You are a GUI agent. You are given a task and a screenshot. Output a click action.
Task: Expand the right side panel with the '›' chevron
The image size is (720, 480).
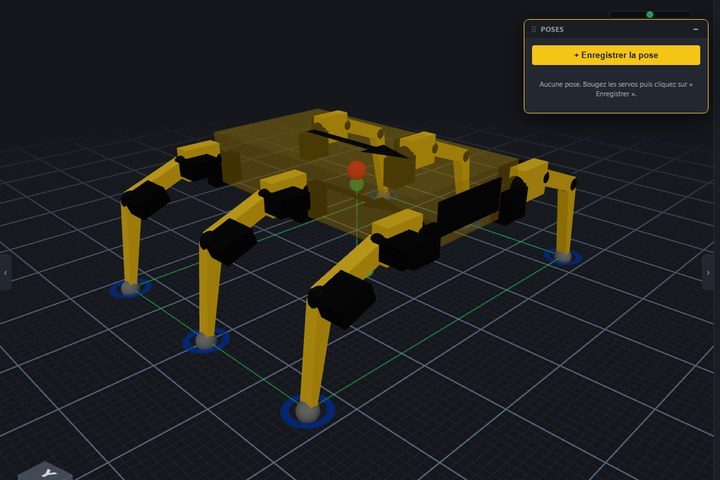(x=708, y=273)
